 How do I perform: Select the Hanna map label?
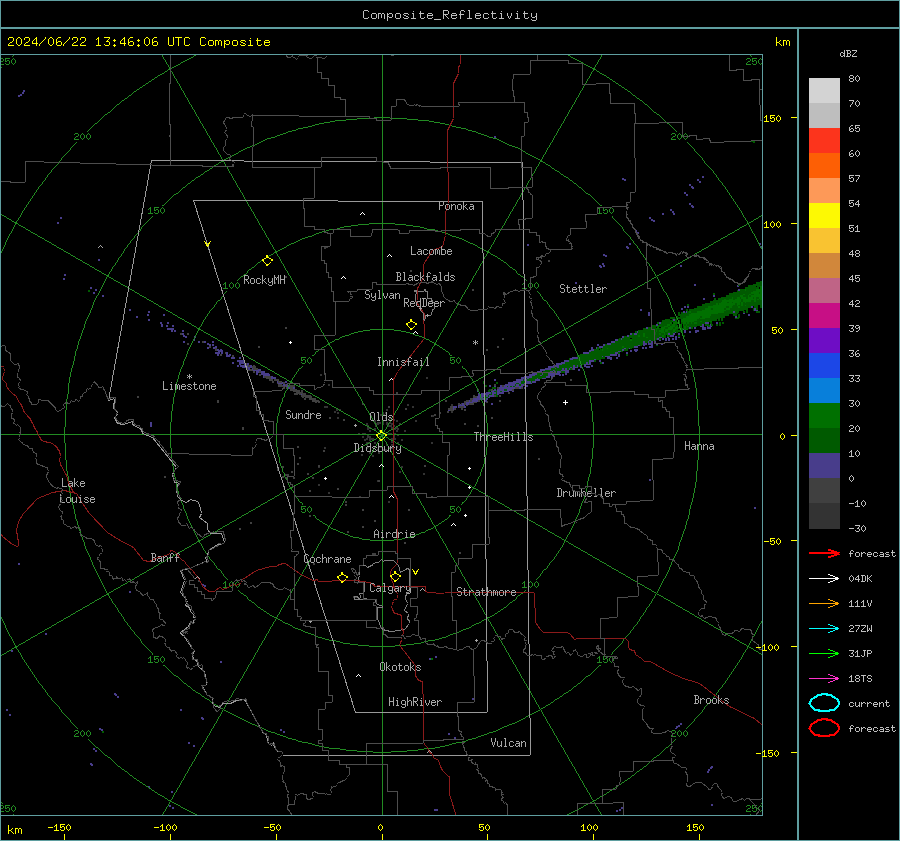coord(699,446)
